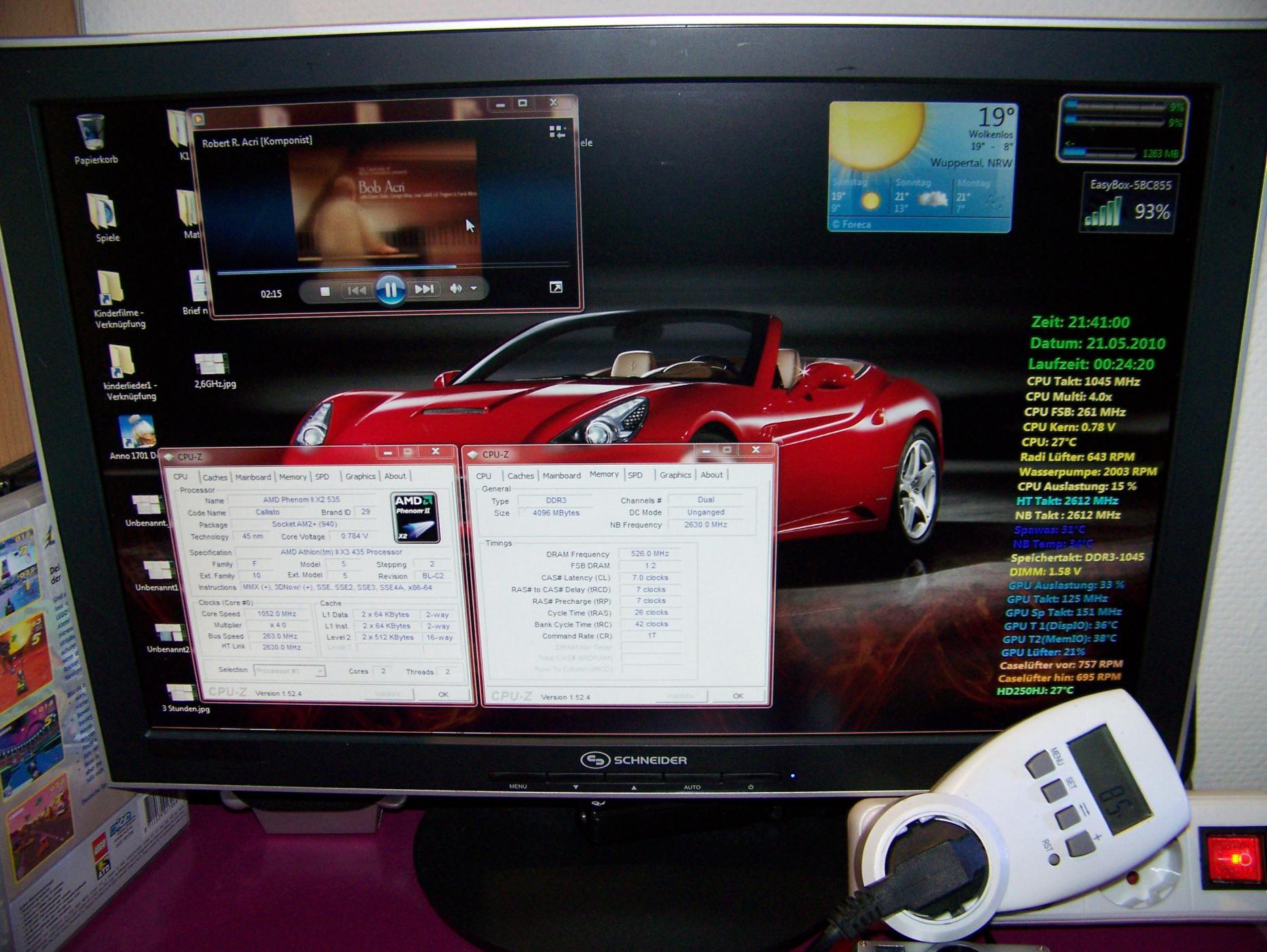Click the processor Name field AMD Phenom II X2 535
Image resolution: width=1267 pixels, height=952 pixels.
pyautogui.click(x=301, y=500)
